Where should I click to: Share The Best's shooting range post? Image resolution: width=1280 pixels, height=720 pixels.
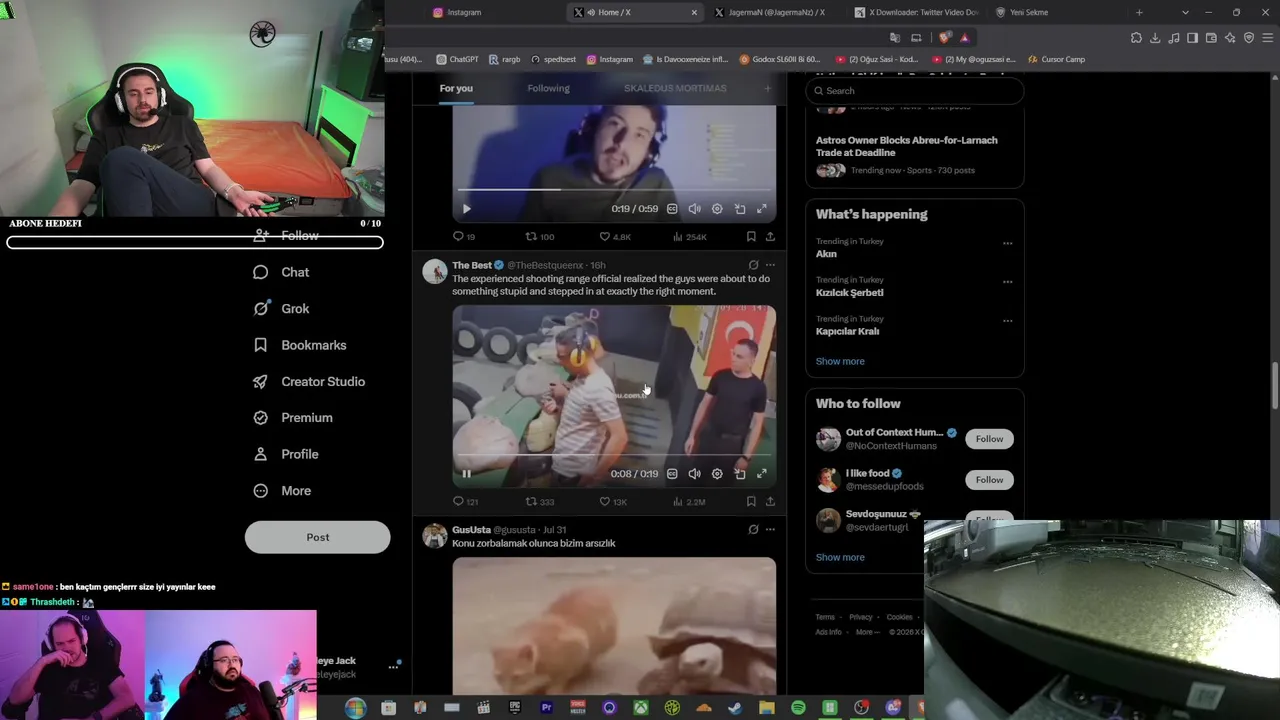(x=770, y=502)
